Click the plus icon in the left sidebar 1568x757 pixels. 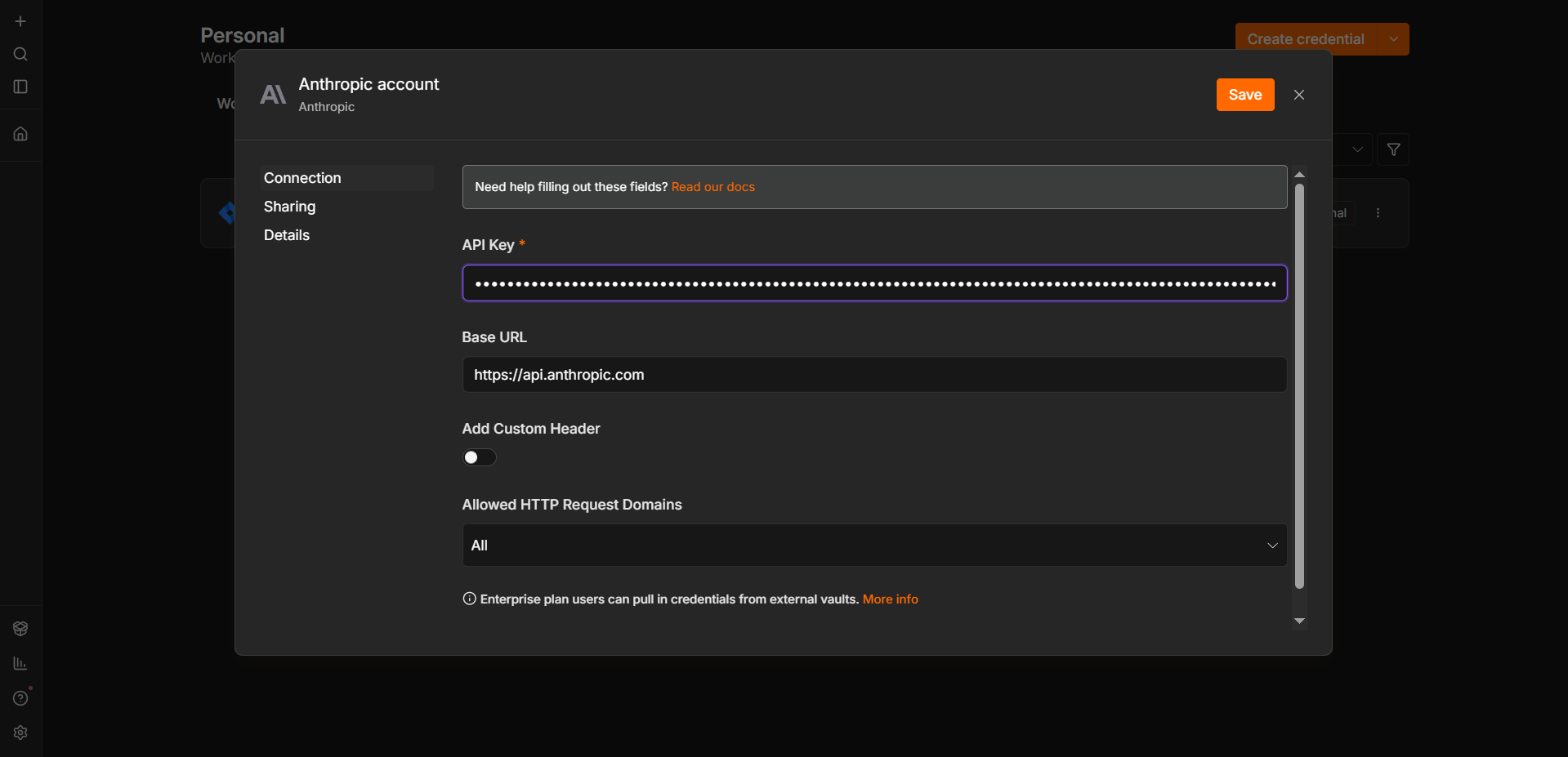[x=20, y=21]
